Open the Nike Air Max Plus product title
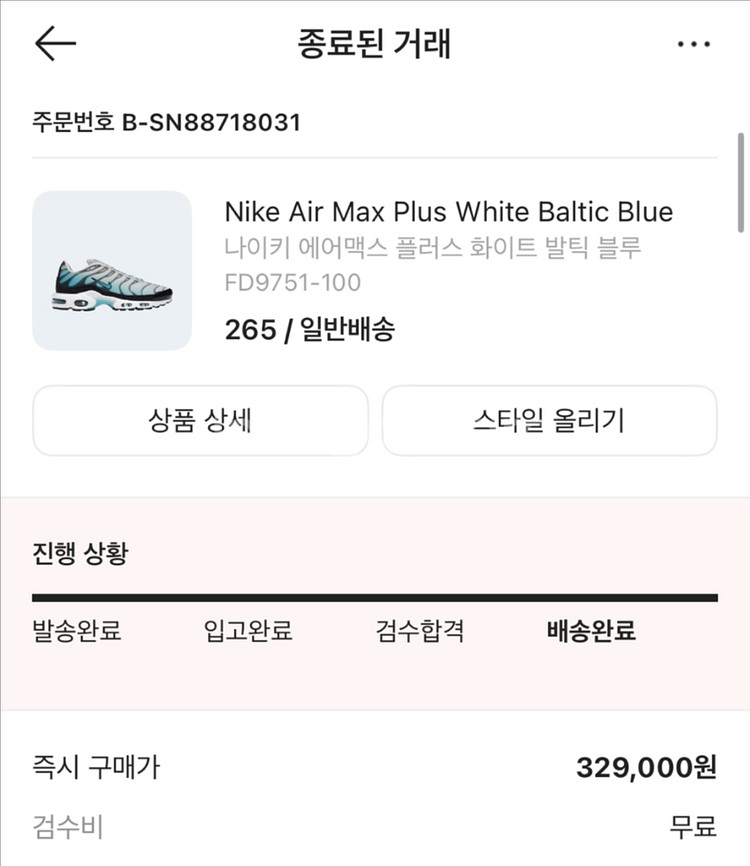750x866 pixels. click(x=448, y=212)
